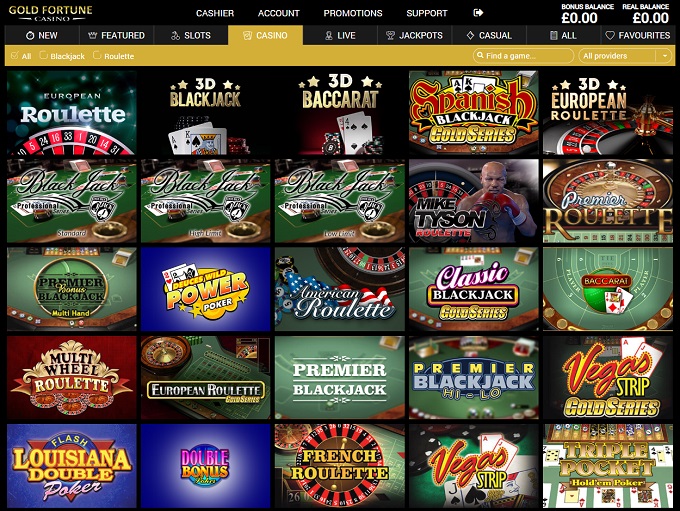Click the dealer icon beside Live

329,36
